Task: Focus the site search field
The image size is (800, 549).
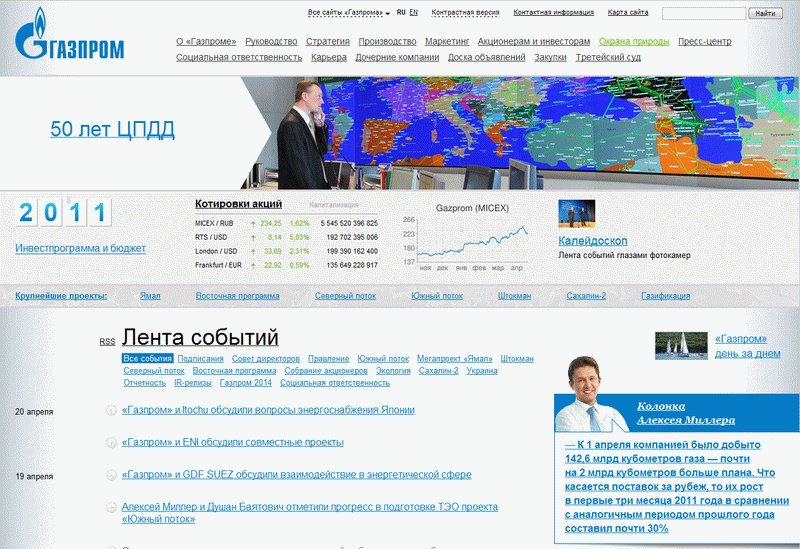Action: [704, 13]
